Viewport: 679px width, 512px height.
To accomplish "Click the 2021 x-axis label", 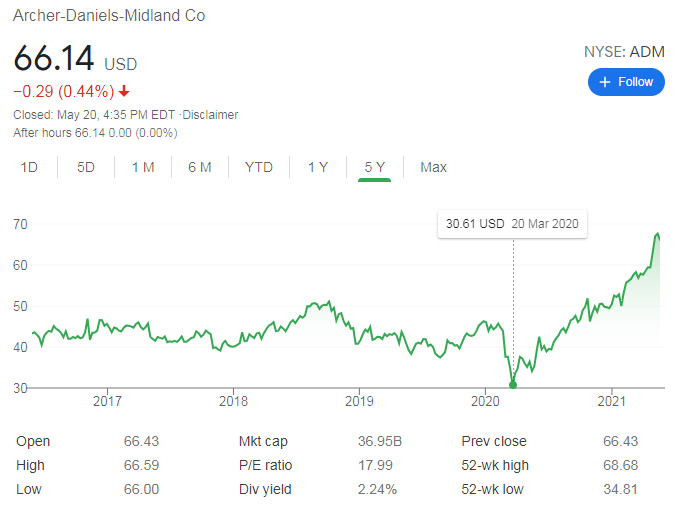I will pos(611,401).
